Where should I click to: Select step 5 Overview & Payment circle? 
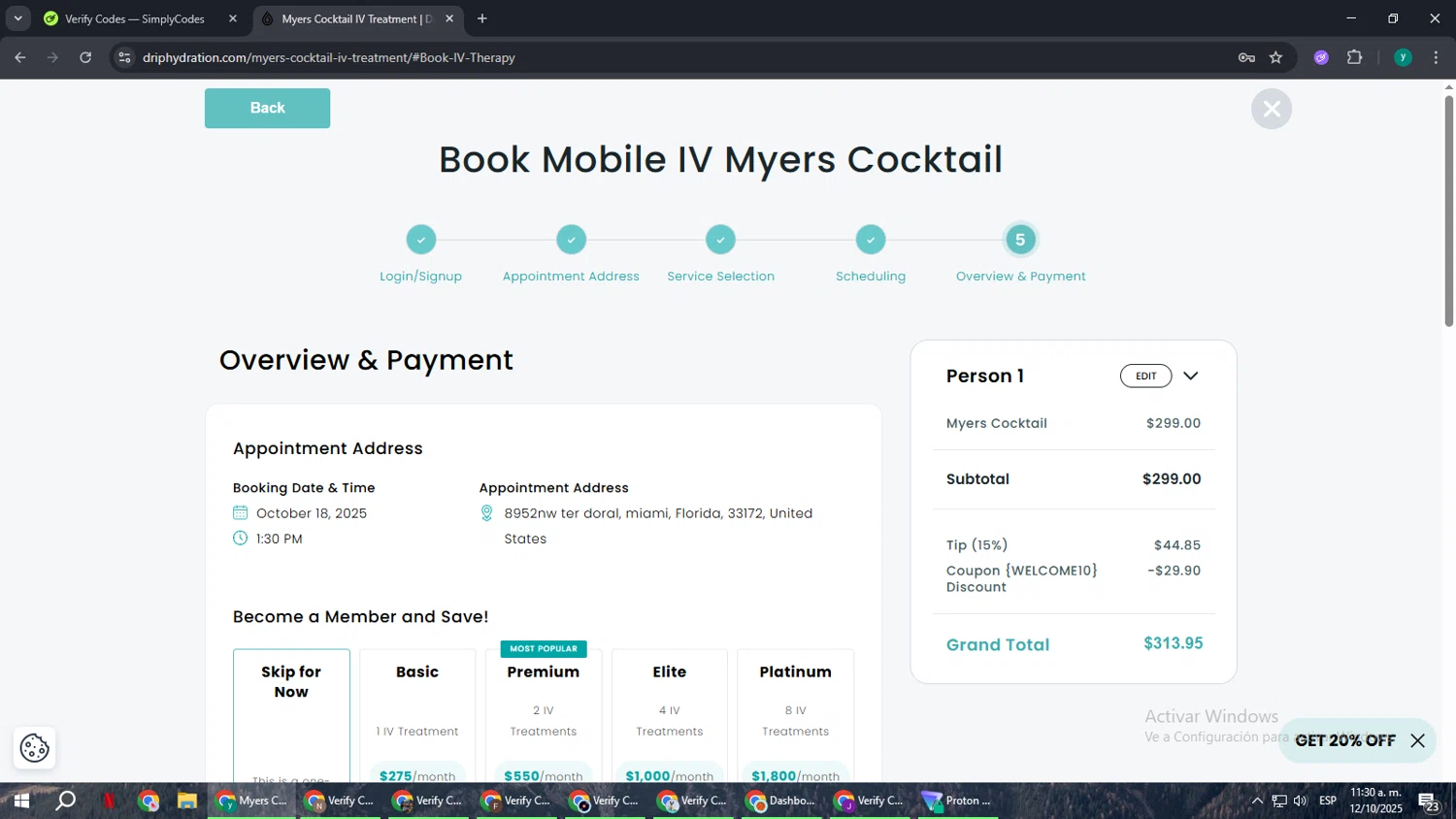tap(1020, 240)
